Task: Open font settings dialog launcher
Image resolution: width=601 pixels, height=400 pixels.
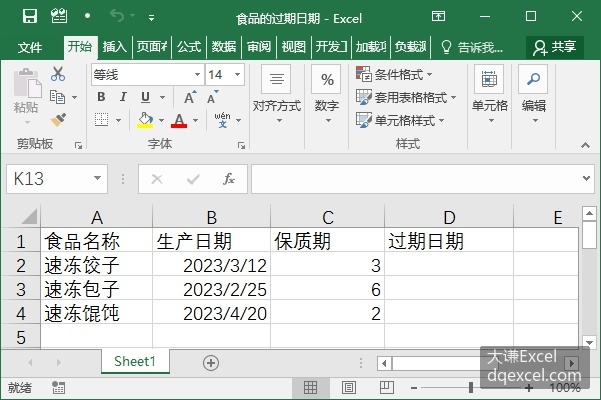Action: 241,145
